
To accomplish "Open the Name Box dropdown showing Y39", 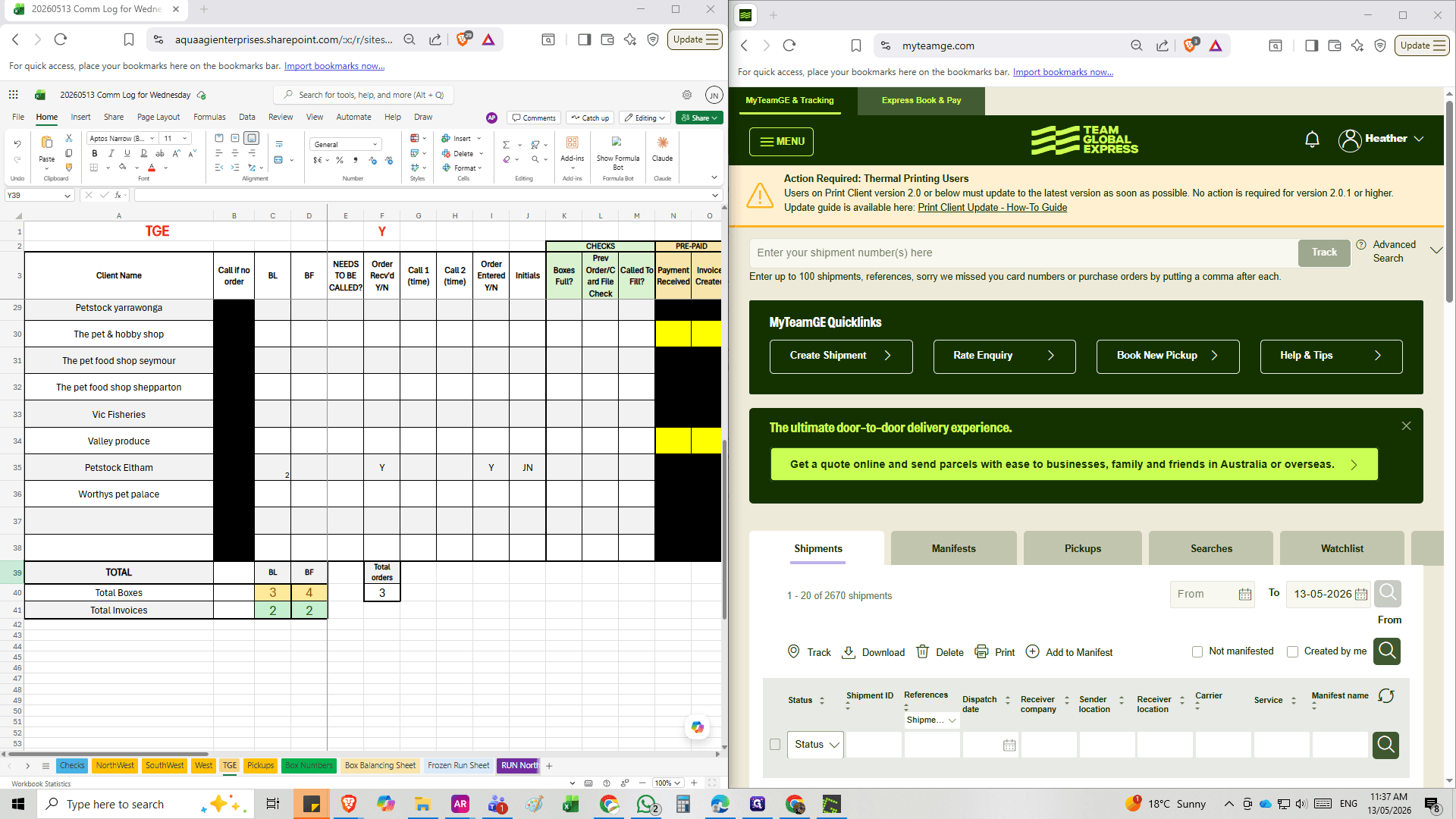I will tap(67, 196).
